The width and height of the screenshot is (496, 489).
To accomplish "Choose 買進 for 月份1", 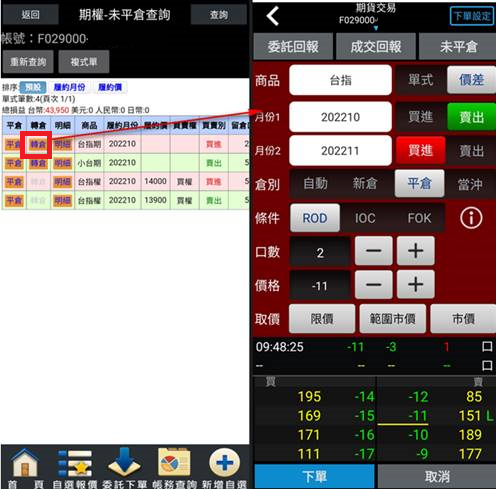I will tap(421, 117).
